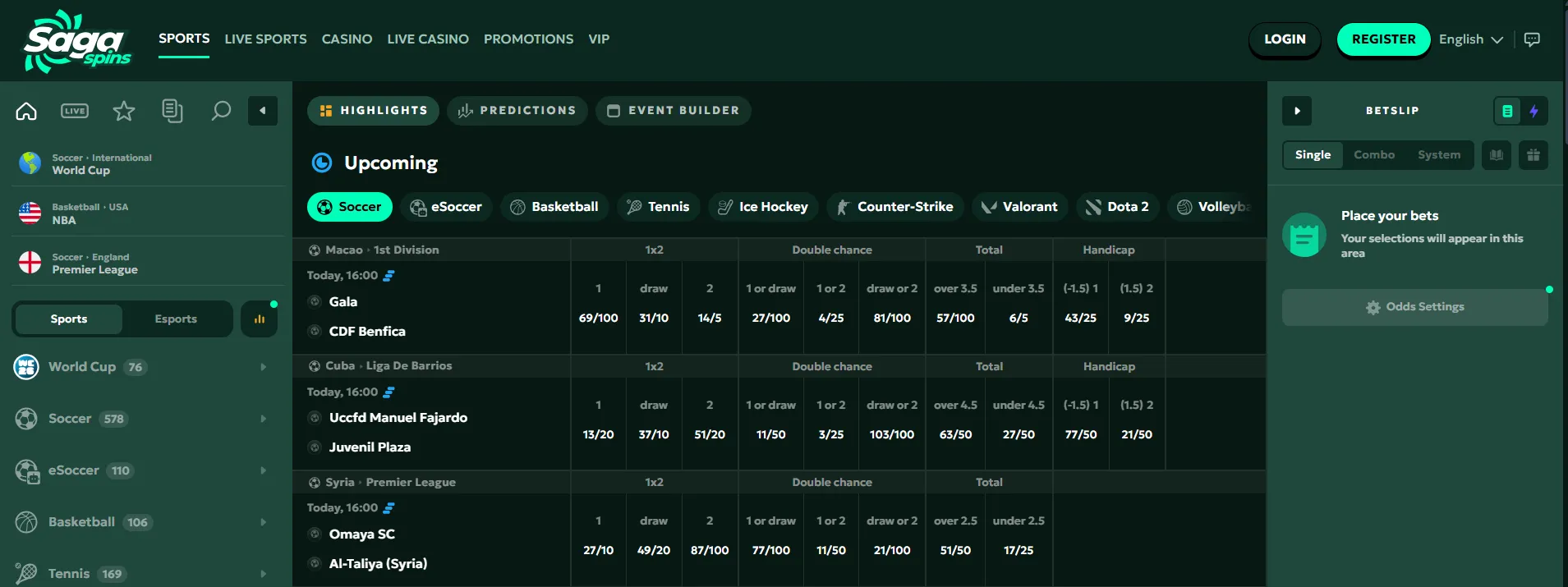Open the live chat support icon

click(1532, 39)
